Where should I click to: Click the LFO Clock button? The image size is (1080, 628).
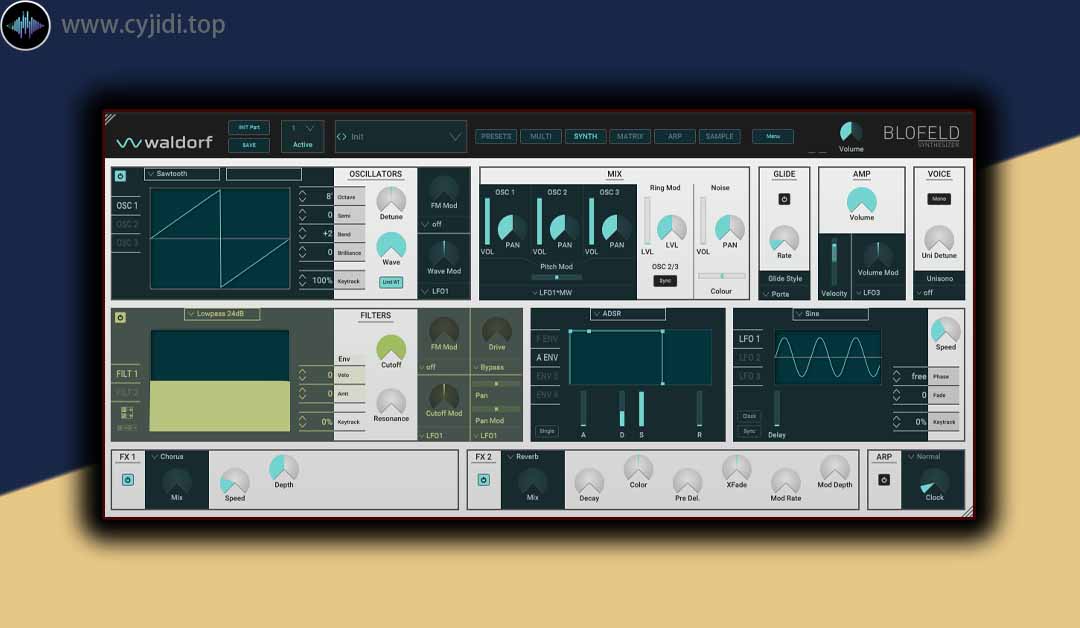point(749,416)
